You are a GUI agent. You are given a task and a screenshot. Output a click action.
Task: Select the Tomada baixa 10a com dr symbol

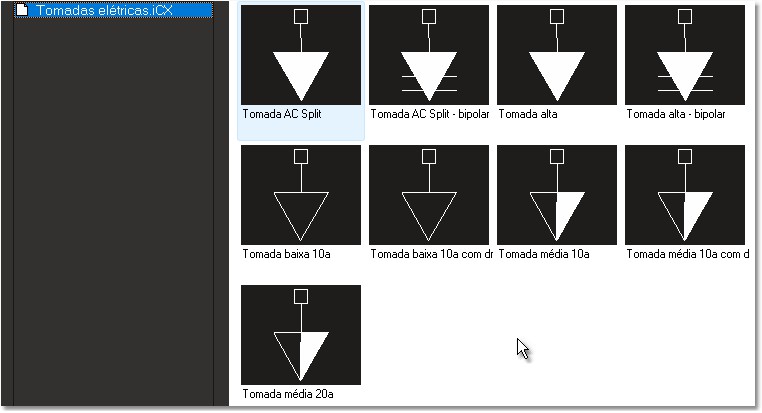429,195
